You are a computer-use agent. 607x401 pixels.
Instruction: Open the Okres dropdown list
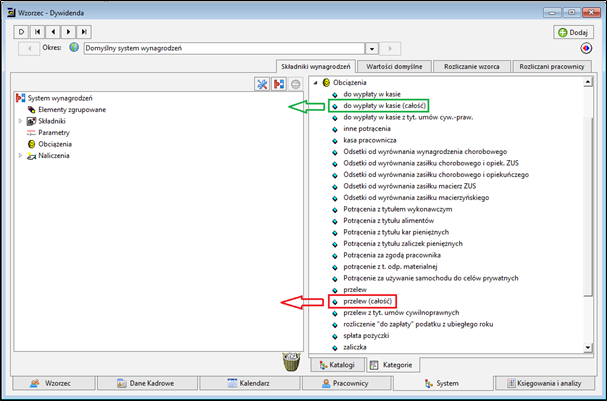click(372, 49)
